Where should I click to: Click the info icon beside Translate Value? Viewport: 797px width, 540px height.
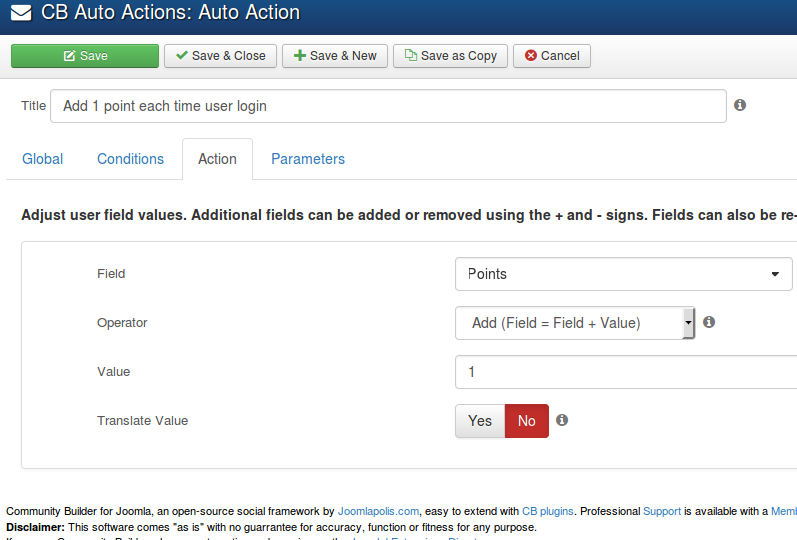coord(562,420)
